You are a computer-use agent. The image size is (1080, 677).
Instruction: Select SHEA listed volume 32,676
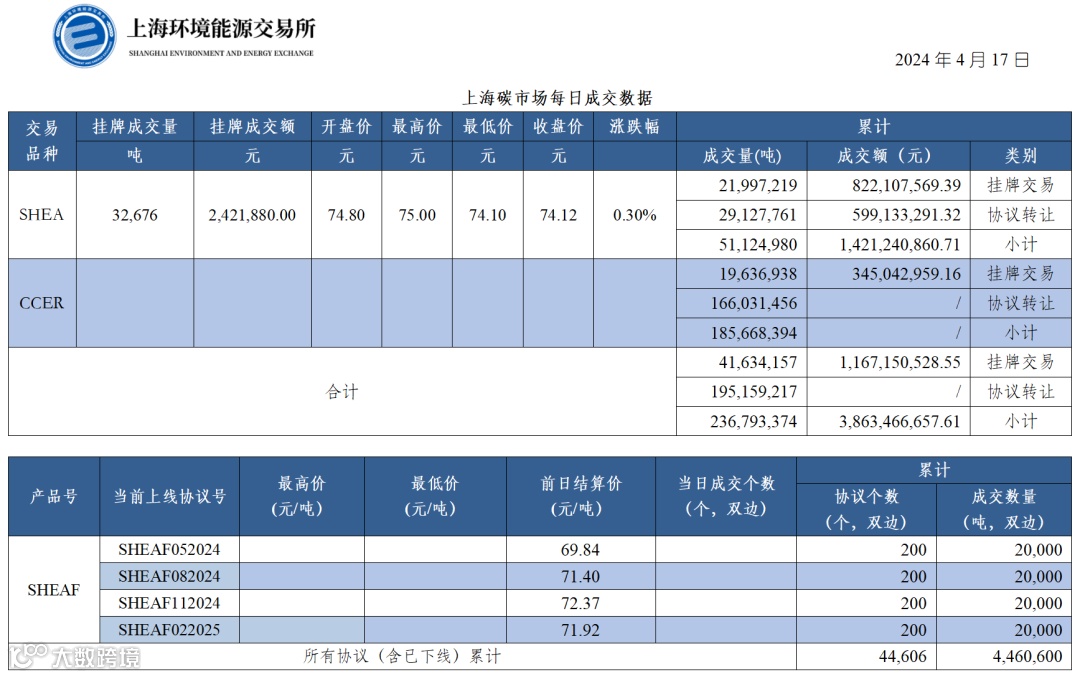coord(135,215)
